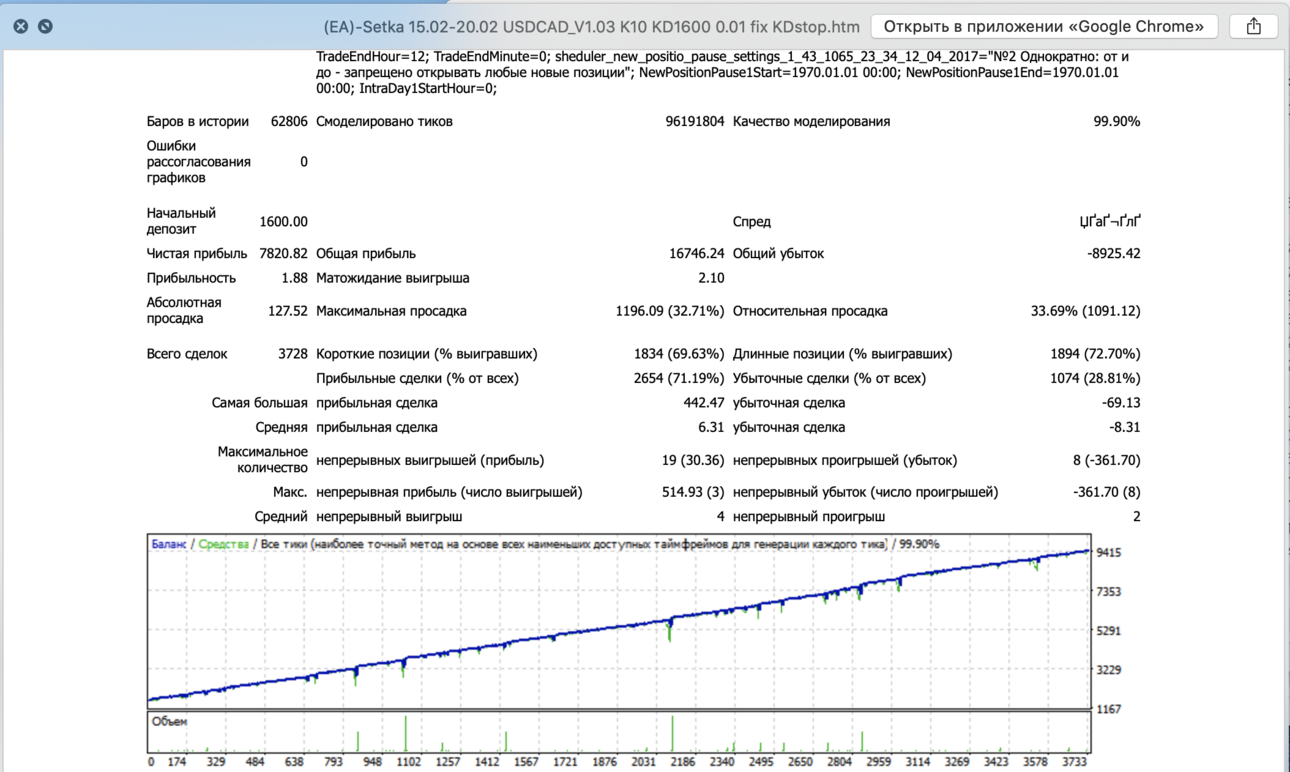
Task: Select initial deposit value 1600.00
Action: [x=283, y=221]
